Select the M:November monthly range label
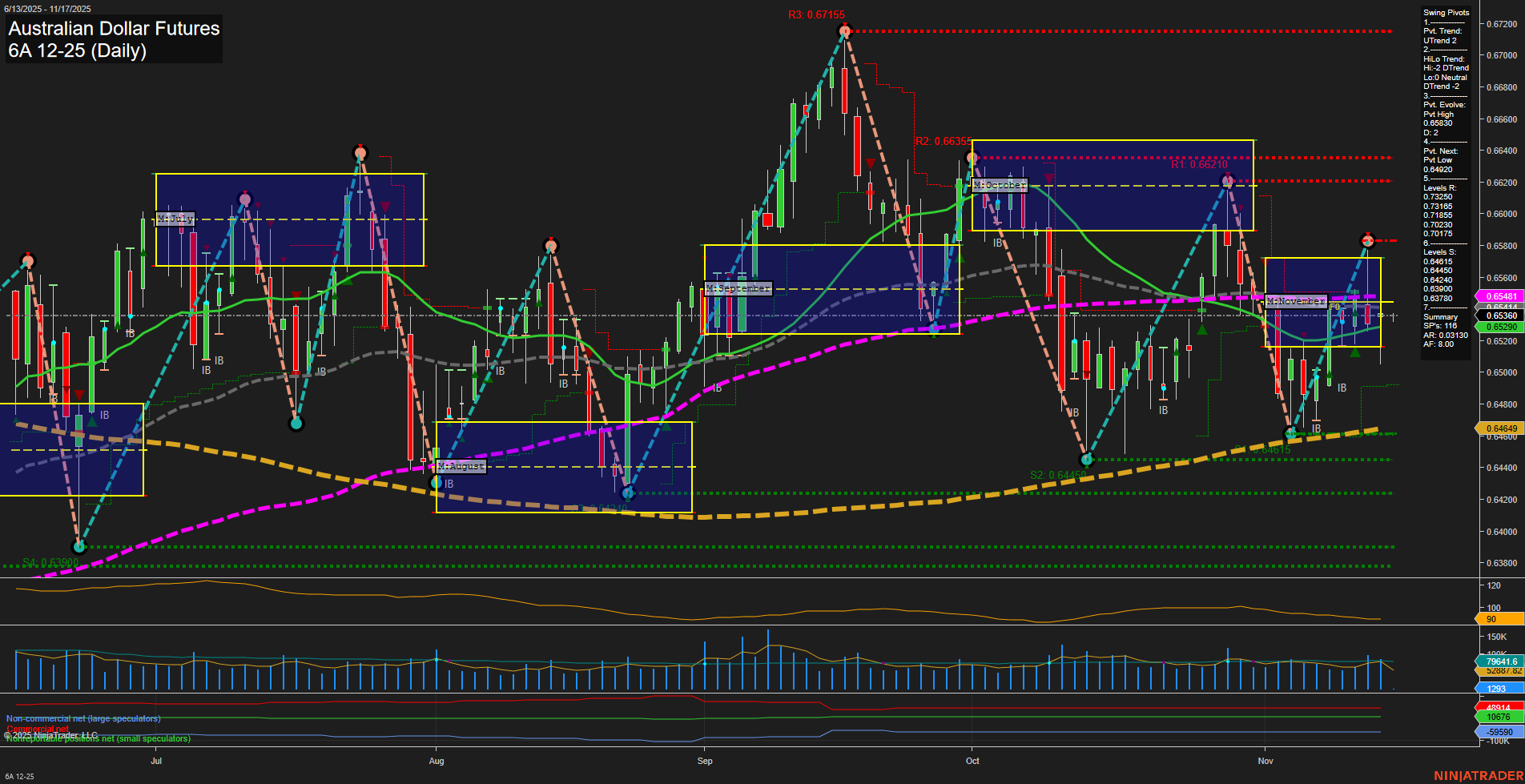This screenshot has height=784, width=1525. 1295,301
